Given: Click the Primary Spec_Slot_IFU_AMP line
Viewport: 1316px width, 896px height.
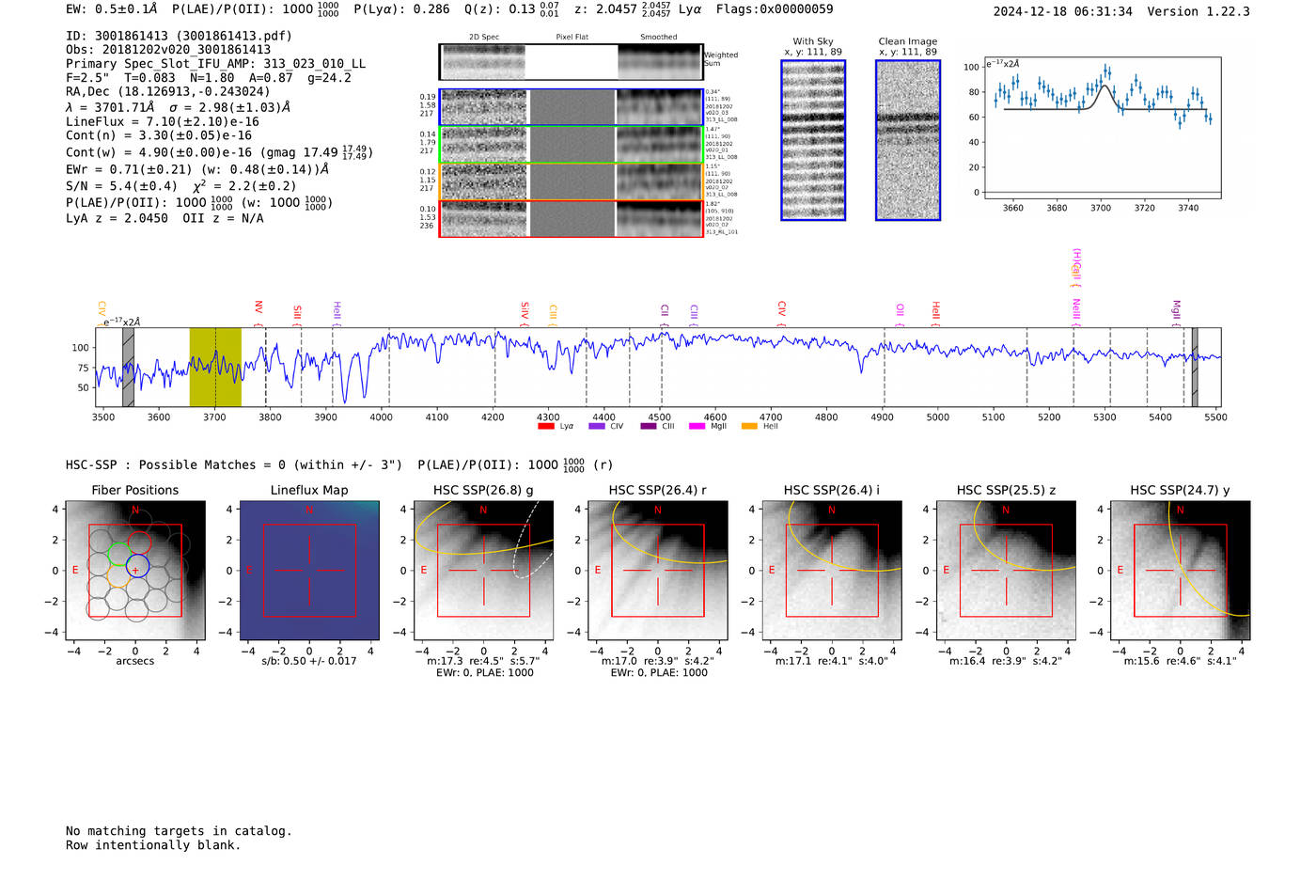Looking at the screenshot, I should pyautogui.click(x=215, y=64).
